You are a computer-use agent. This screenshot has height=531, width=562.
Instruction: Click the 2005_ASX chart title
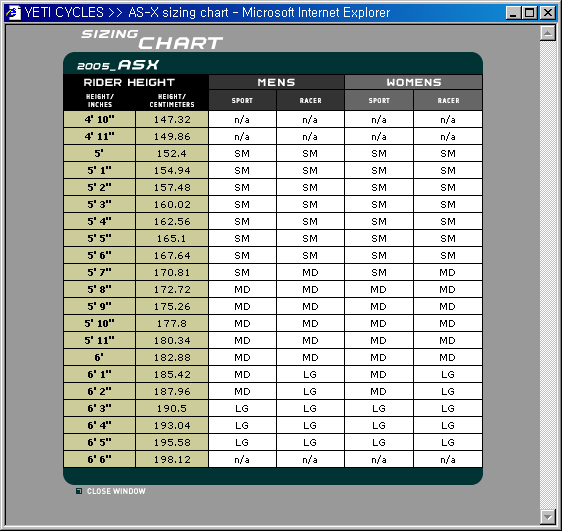118,65
